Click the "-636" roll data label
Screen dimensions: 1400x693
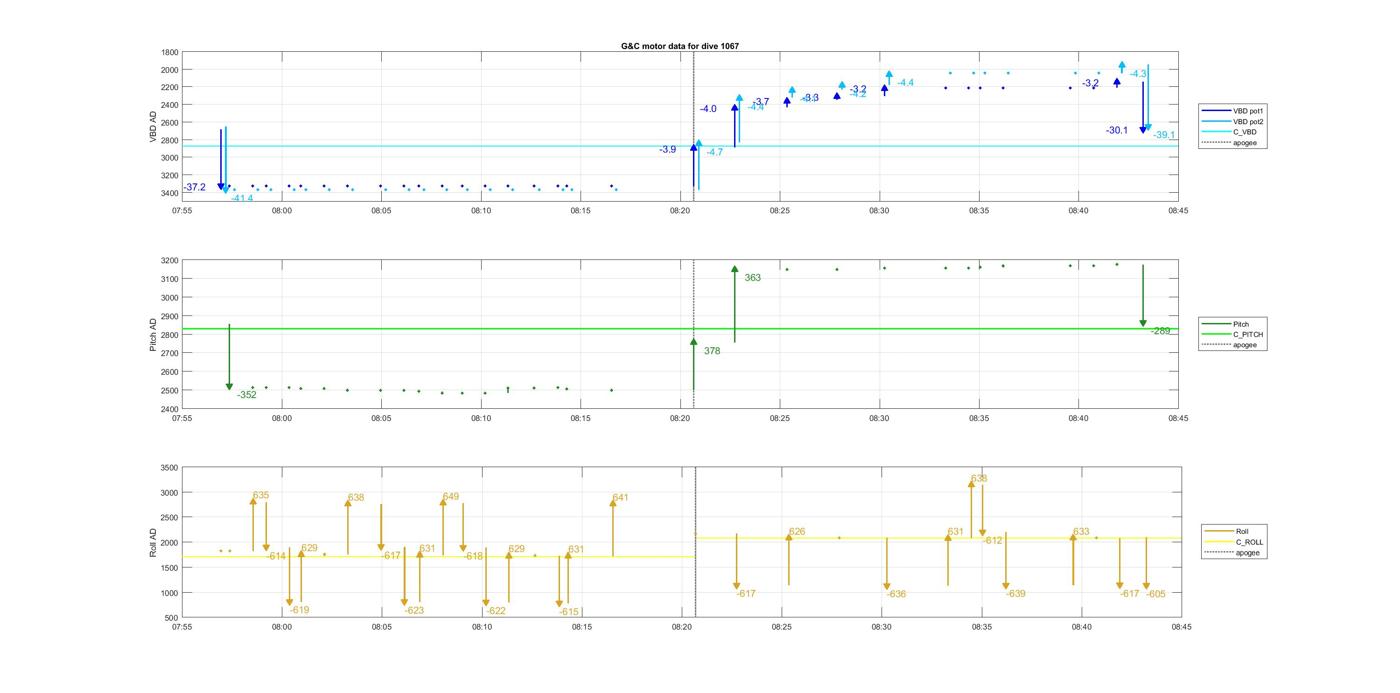[x=896, y=594]
